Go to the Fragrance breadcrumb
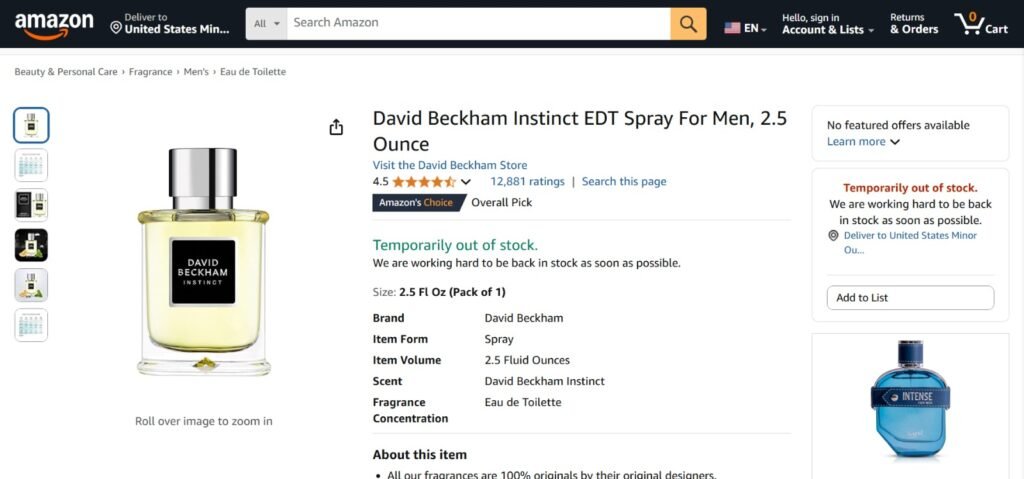This screenshot has height=479, width=1024. [150, 72]
